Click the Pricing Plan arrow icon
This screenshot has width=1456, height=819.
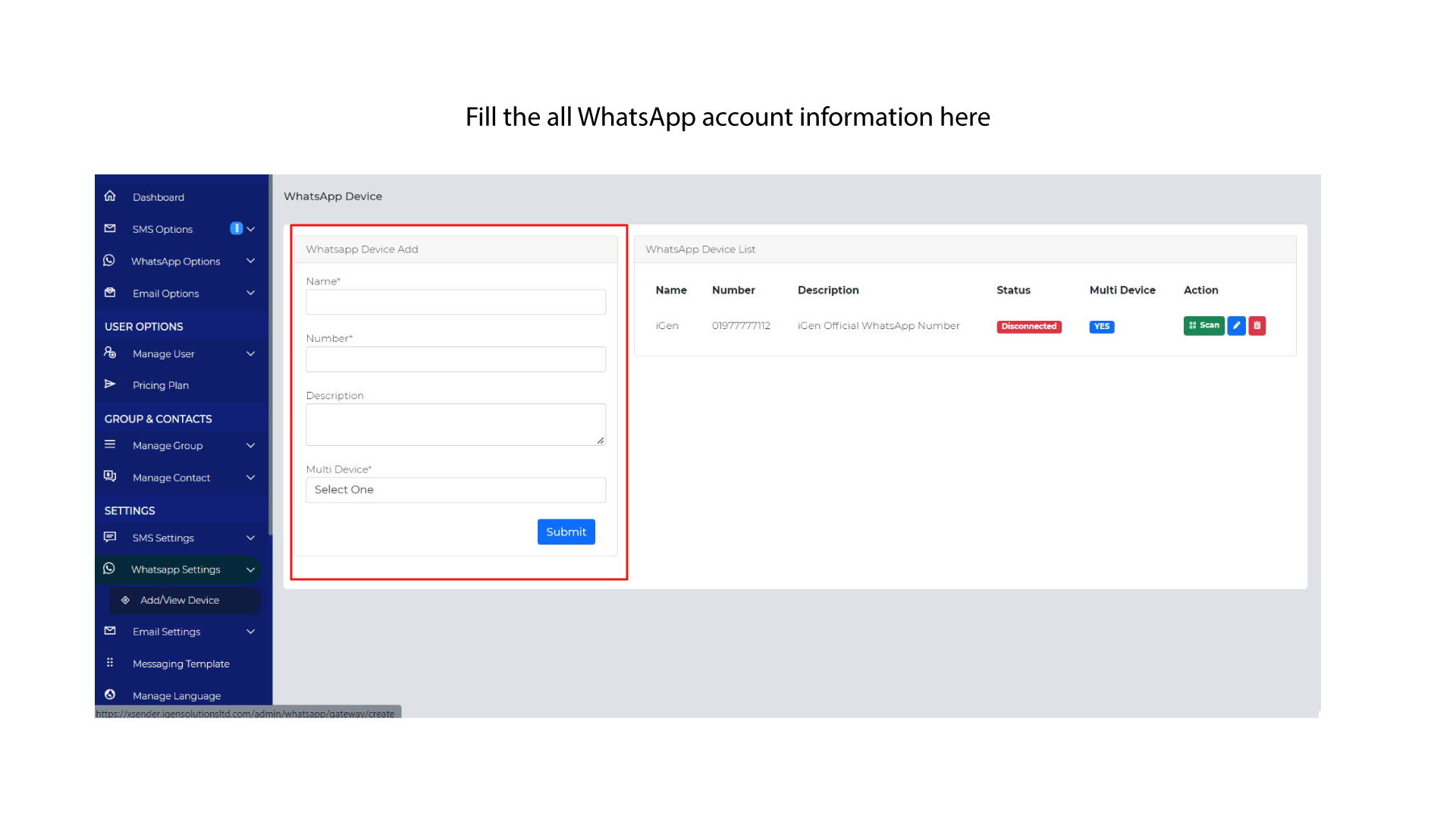click(x=110, y=384)
